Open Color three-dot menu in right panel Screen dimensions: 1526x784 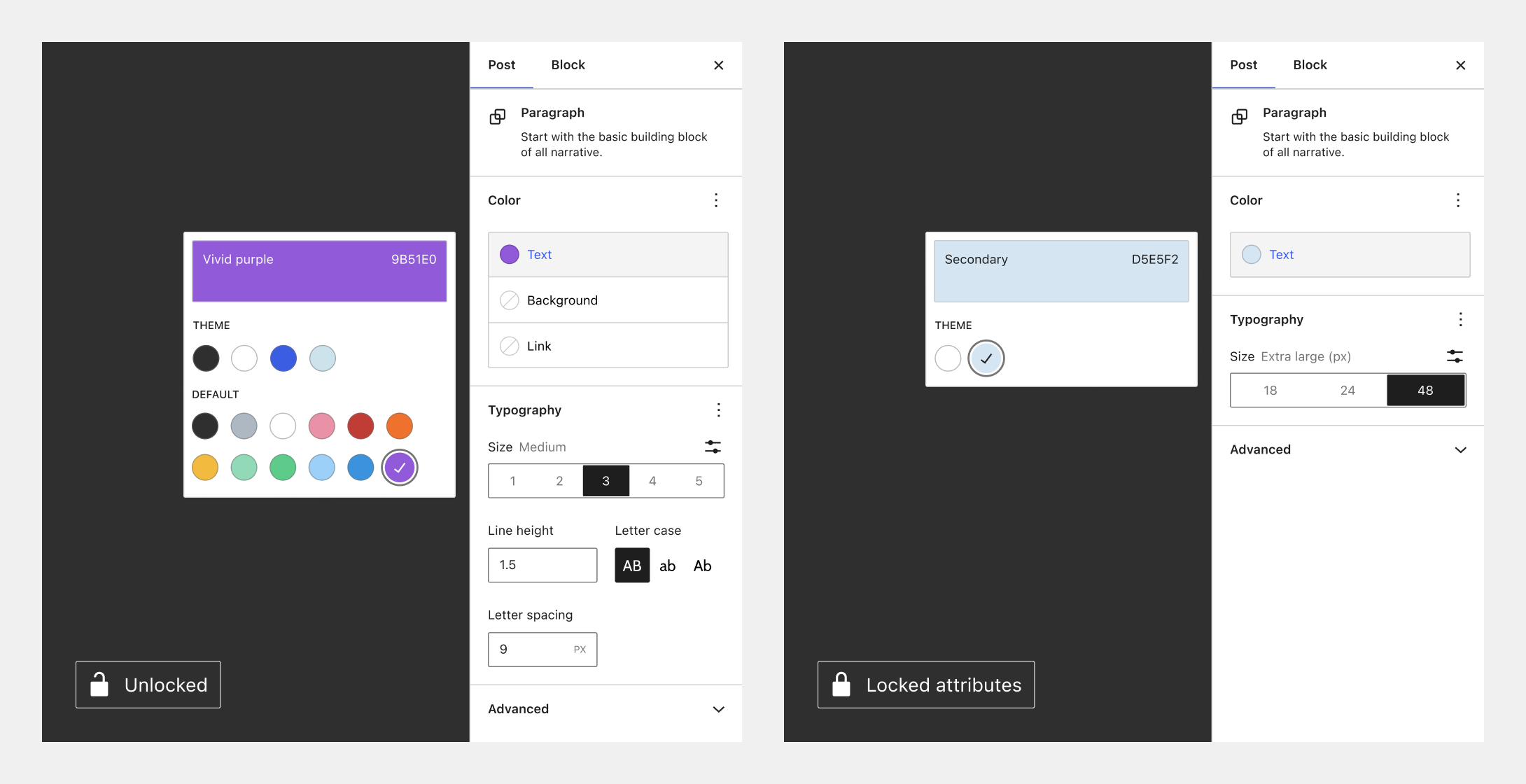1457,200
